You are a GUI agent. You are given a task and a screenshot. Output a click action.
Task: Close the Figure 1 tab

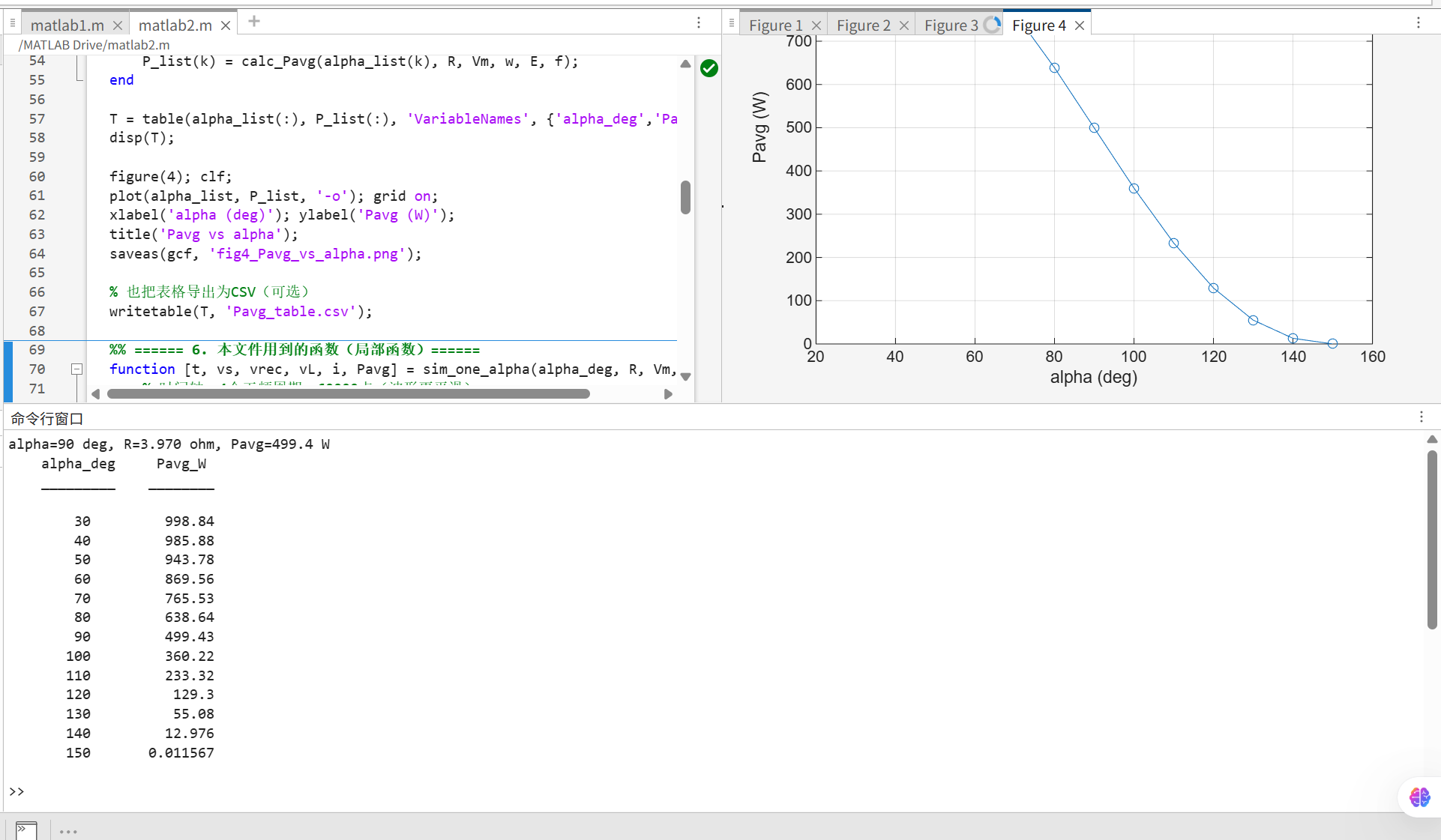click(816, 25)
